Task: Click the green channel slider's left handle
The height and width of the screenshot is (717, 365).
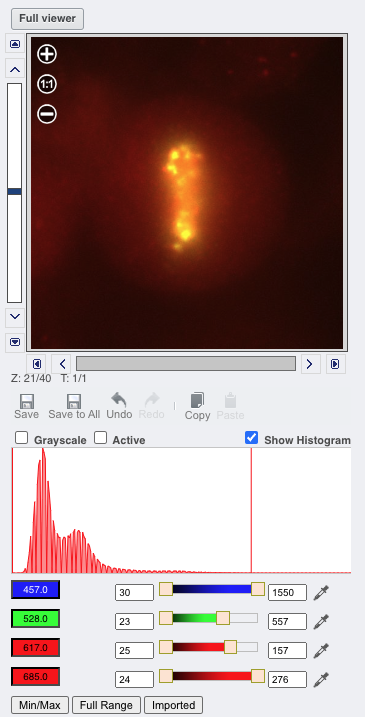Action: [166, 618]
